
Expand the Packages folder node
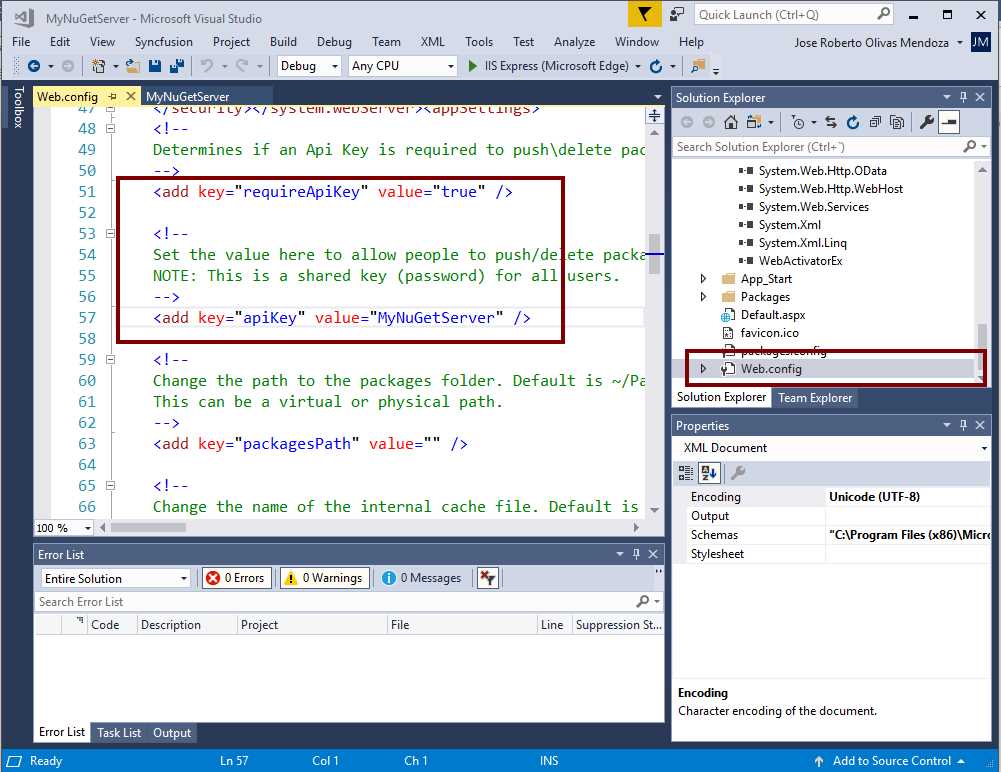pyautogui.click(x=703, y=296)
